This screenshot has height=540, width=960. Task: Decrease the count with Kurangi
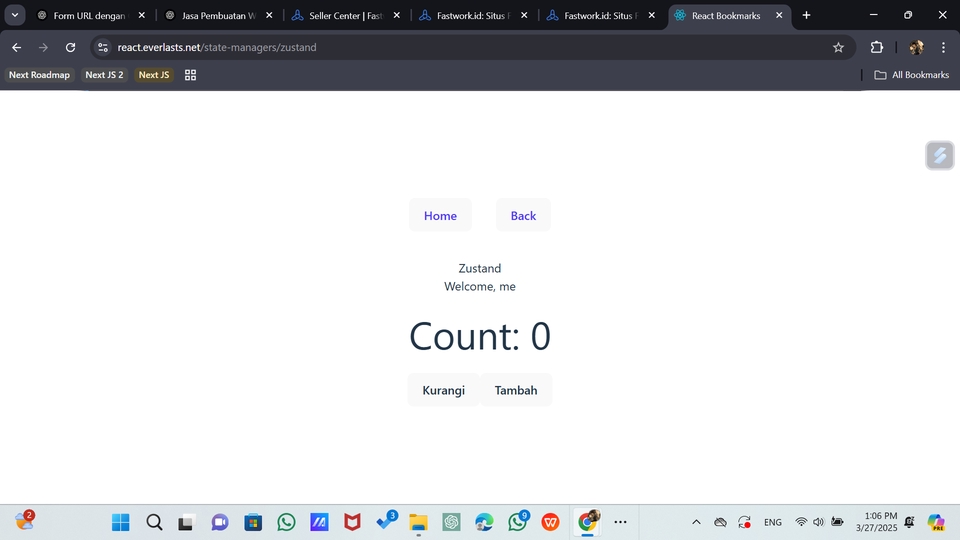(443, 390)
